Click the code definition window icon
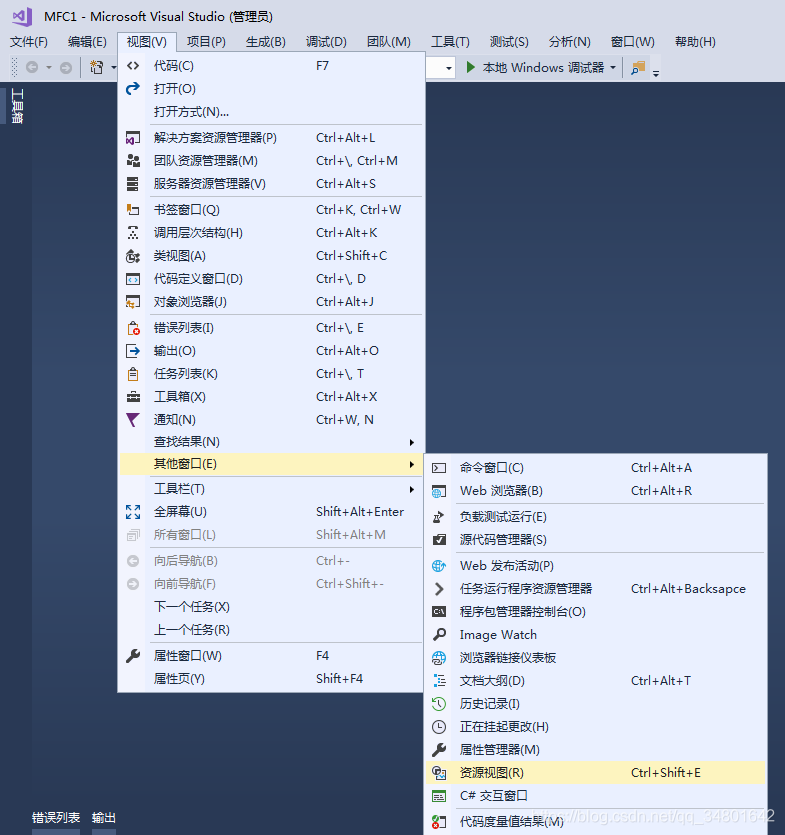This screenshot has width=785, height=835. pyautogui.click(x=133, y=279)
